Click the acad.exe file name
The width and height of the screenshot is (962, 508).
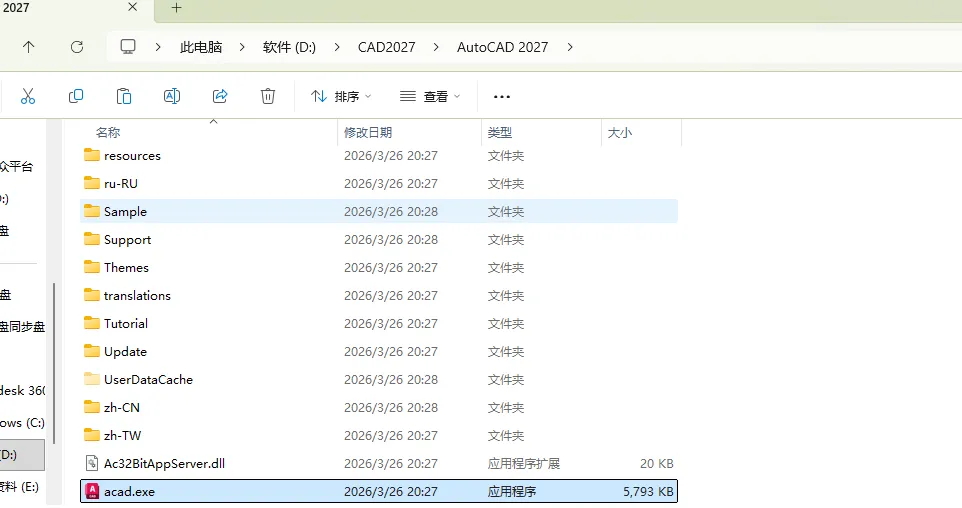point(129,491)
